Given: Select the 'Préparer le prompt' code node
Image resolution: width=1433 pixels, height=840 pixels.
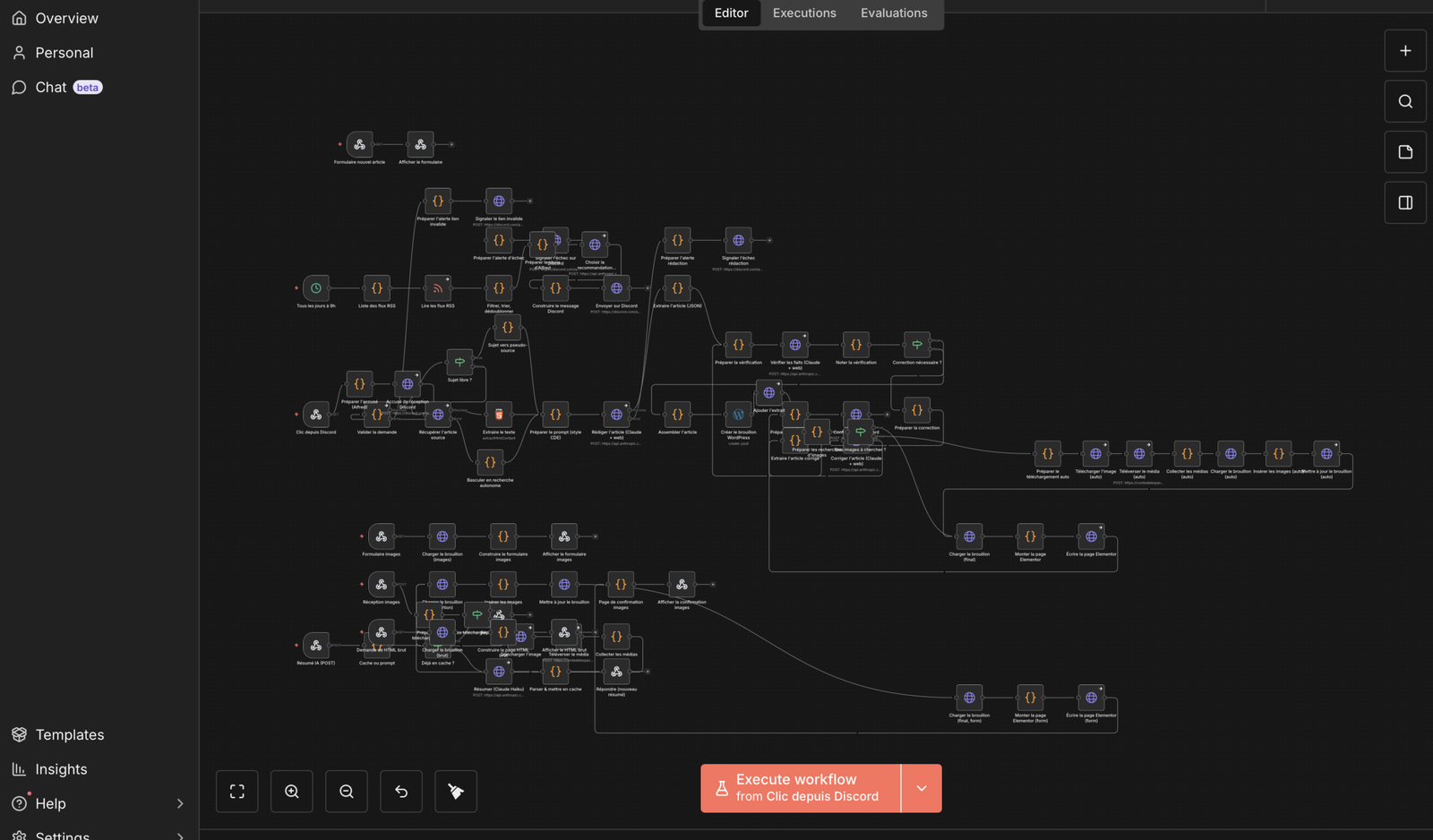Looking at the screenshot, I should 555,415.
